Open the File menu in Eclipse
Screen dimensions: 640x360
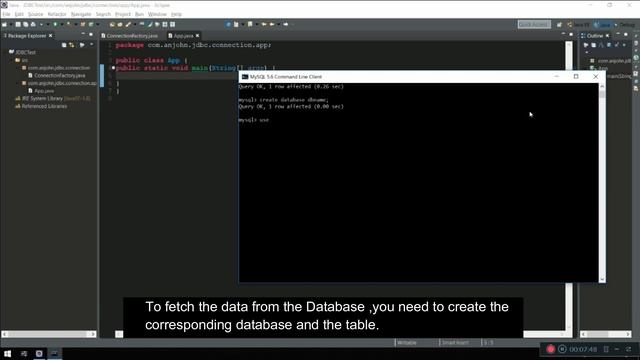[x=6, y=14]
